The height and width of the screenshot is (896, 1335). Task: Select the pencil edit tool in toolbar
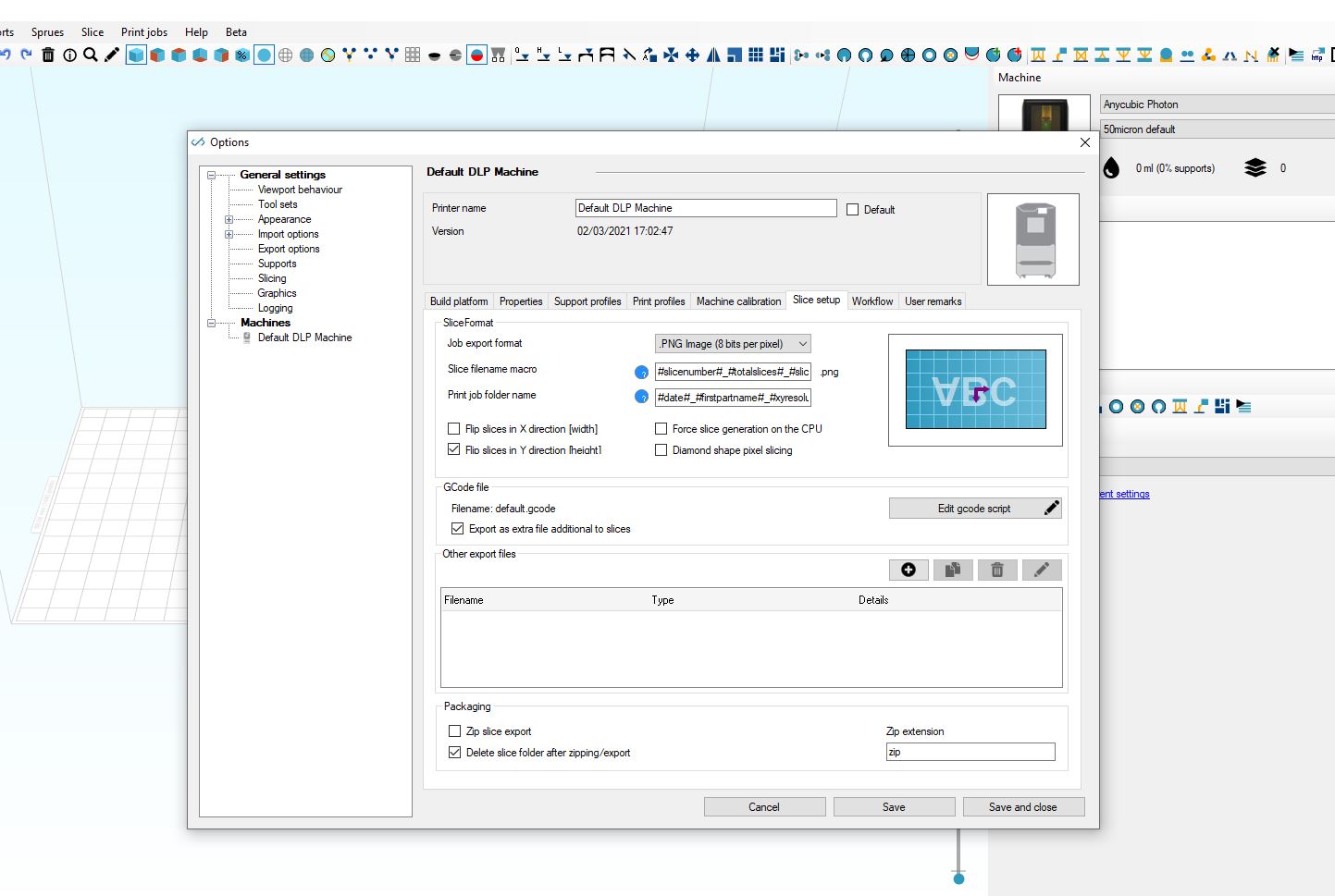(x=112, y=55)
